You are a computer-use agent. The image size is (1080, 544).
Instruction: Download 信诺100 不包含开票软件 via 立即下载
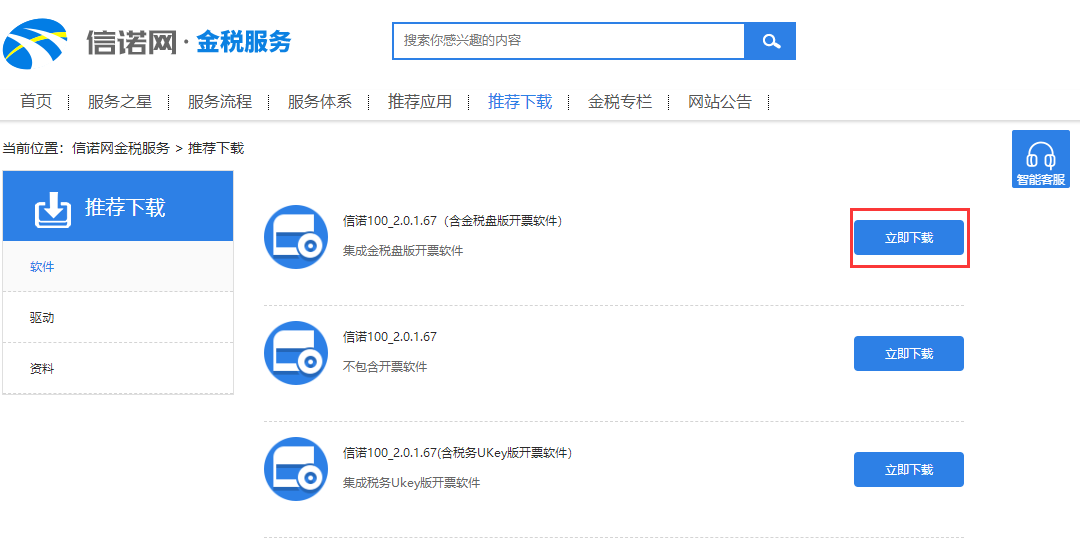908,353
